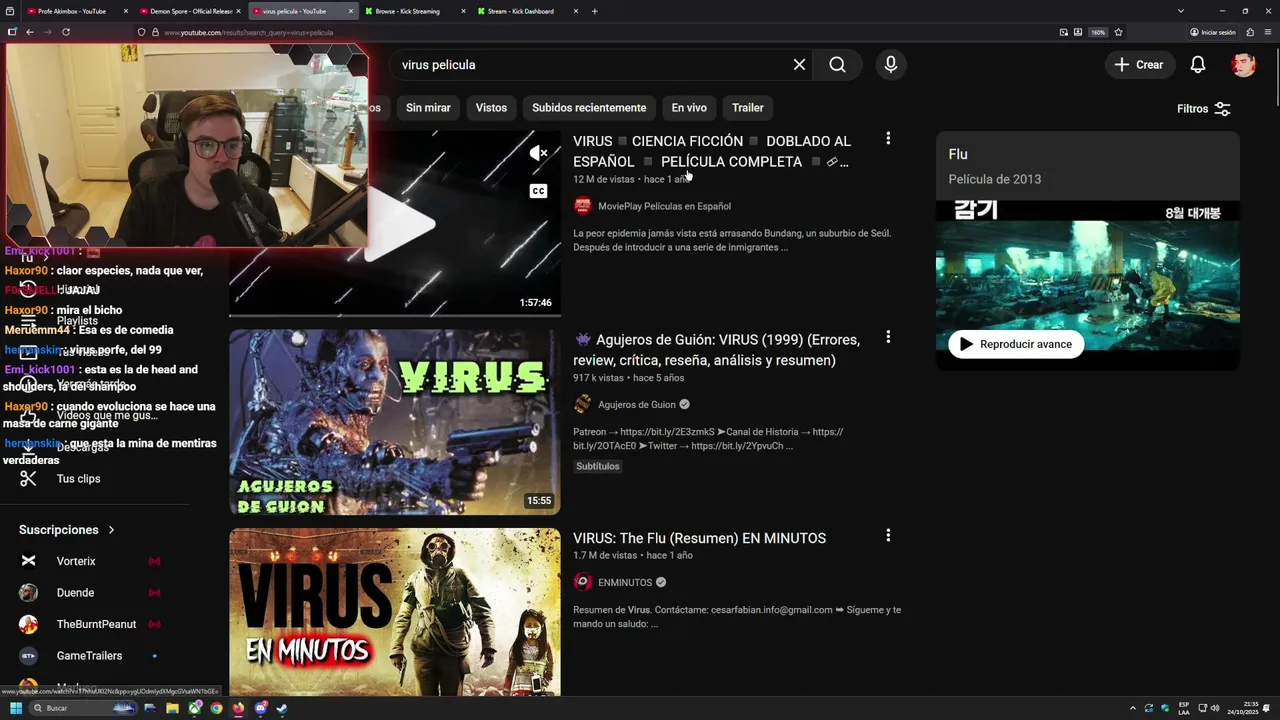Toggle closed captions on video preview

pos(538,191)
